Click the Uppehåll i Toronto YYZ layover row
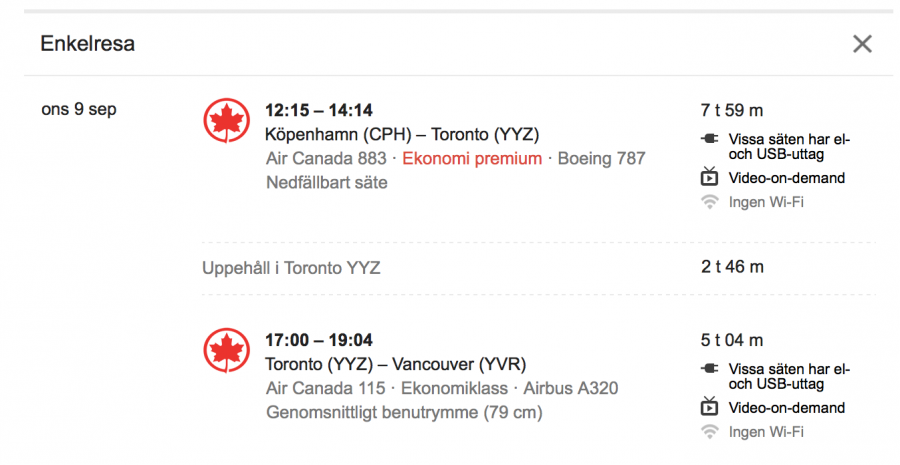The image size is (900, 465). 291,268
